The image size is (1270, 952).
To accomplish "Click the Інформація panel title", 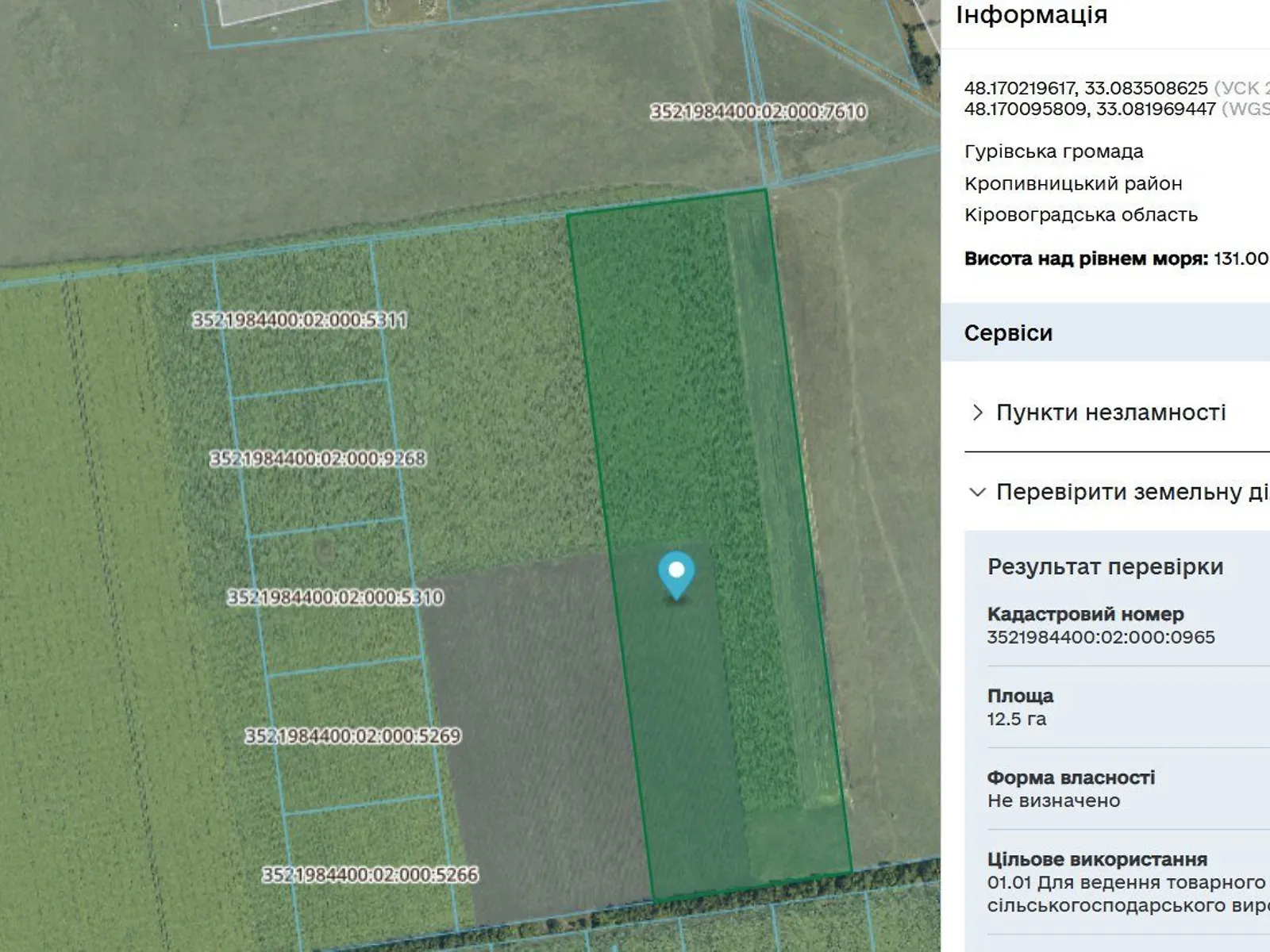I will click(x=1031, y=15).
